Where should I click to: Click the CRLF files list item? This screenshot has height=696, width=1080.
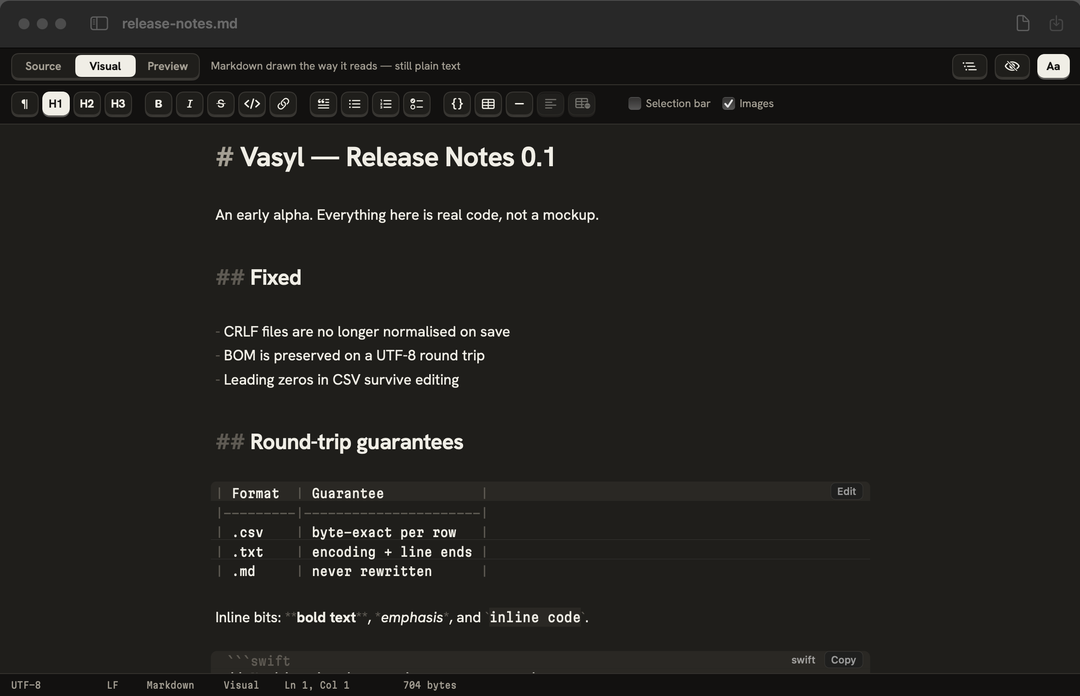coord(366,331)
